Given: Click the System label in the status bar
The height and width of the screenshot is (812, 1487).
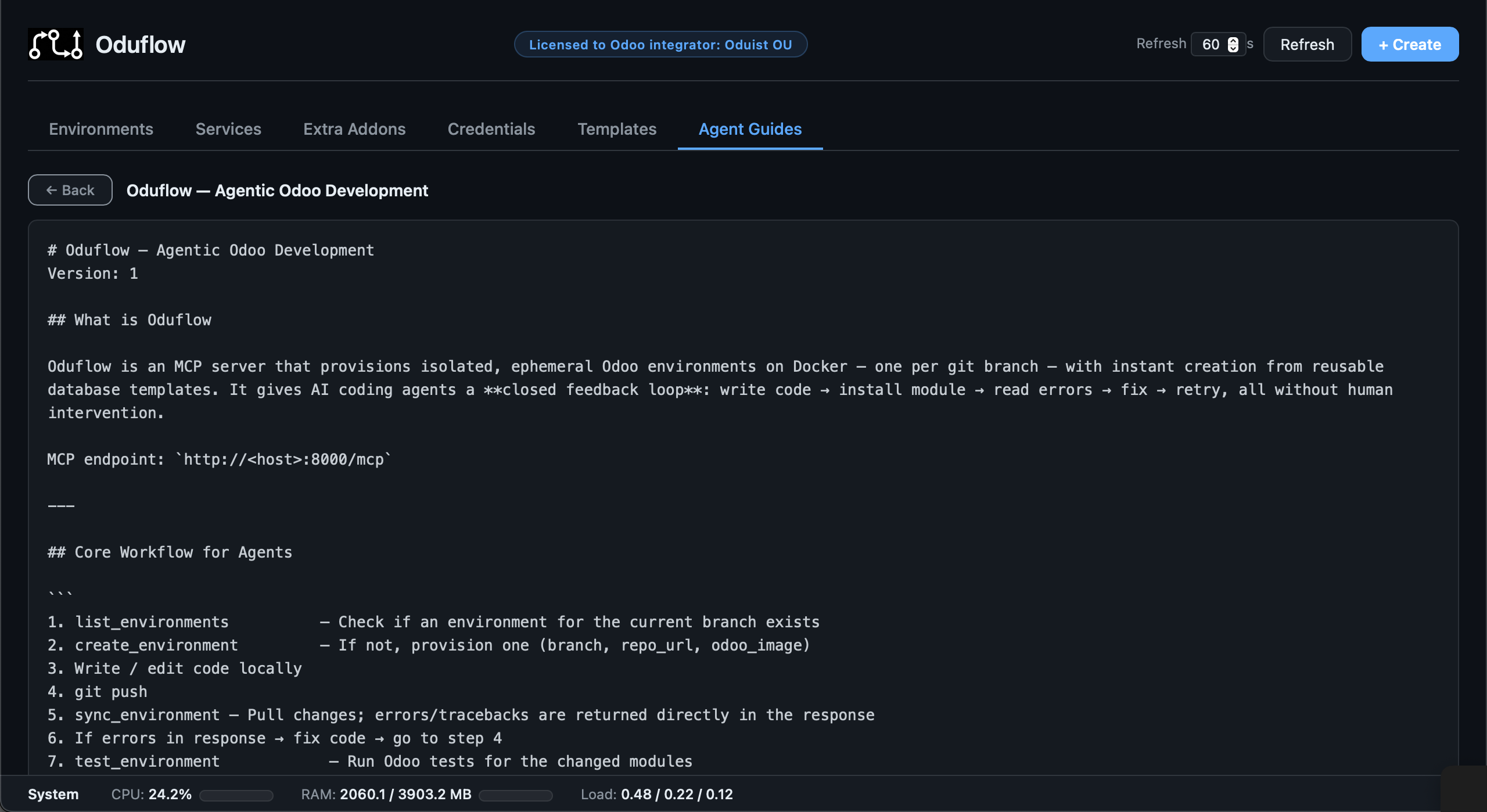Looking at the screenshot, I should point(53,794).
